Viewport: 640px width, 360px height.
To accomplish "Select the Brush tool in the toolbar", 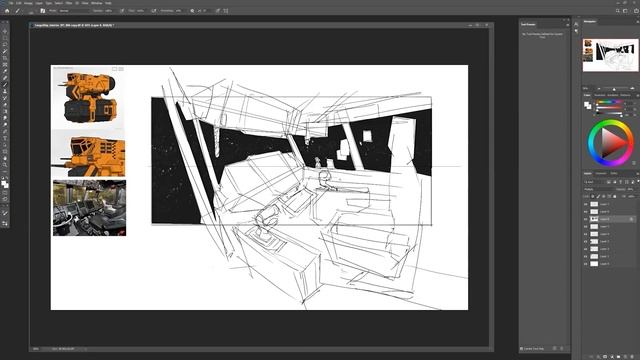I will (x=5, y=84).
